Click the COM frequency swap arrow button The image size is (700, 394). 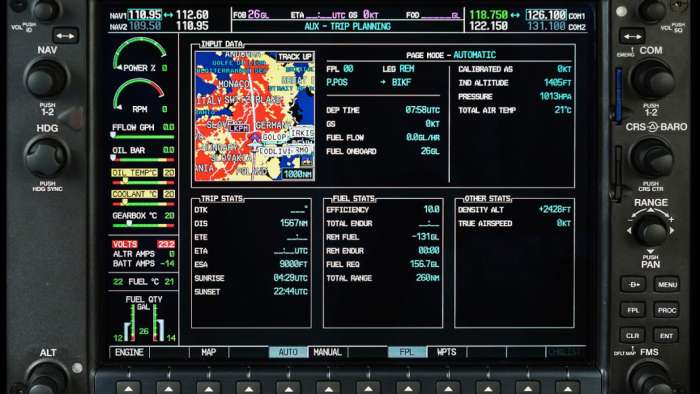click(x=632, y=36)
